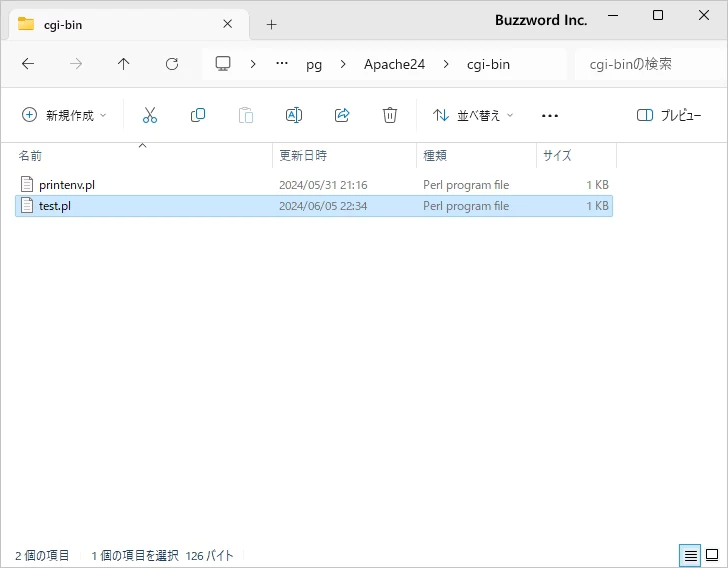Open the 新規作成 dropdown menu

[64, 115]
